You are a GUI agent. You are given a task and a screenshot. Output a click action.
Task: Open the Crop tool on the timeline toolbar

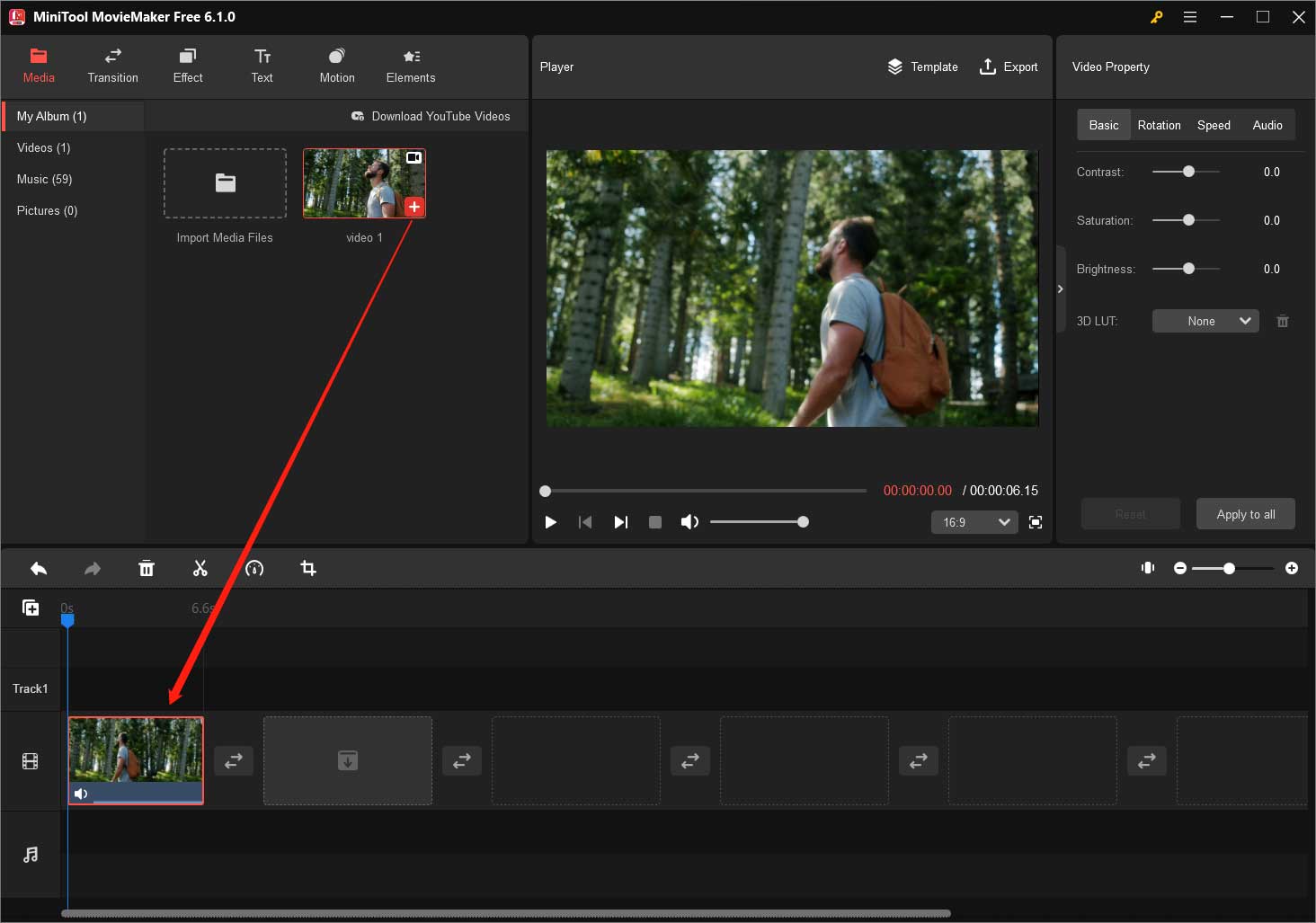click(x=308, y=568)
